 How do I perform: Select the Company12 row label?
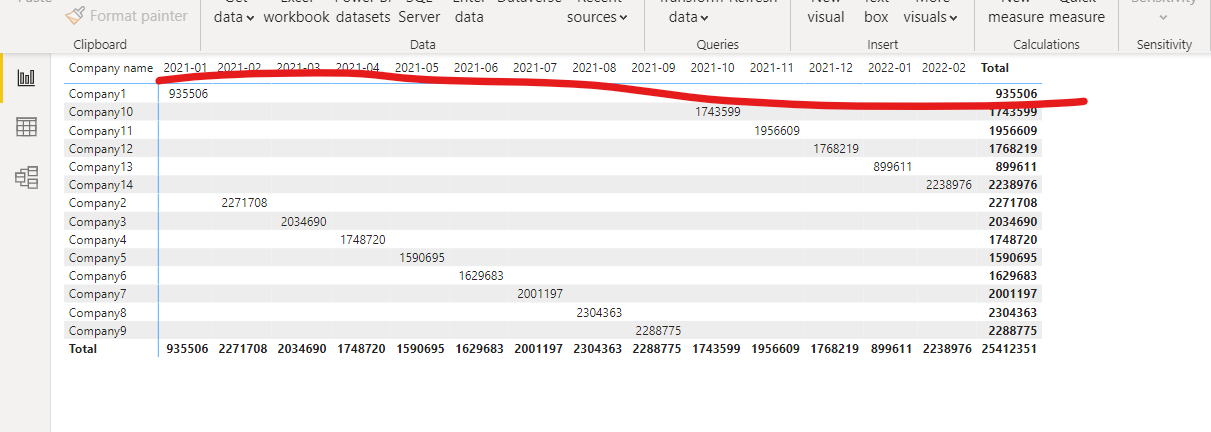coord(100,148)
